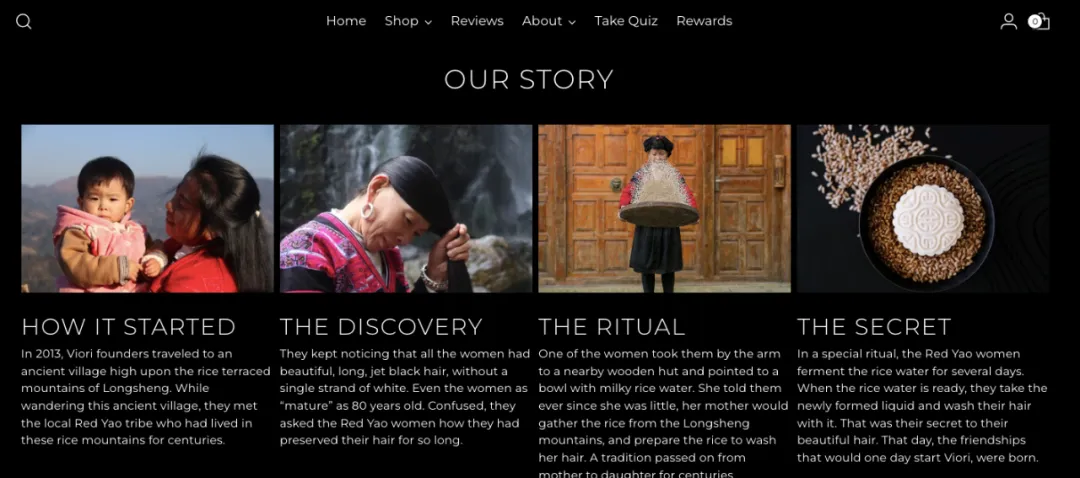The height and width of the screenshot is (478, 1080).
Task: Go to the Home page
Action: [346, 21]
